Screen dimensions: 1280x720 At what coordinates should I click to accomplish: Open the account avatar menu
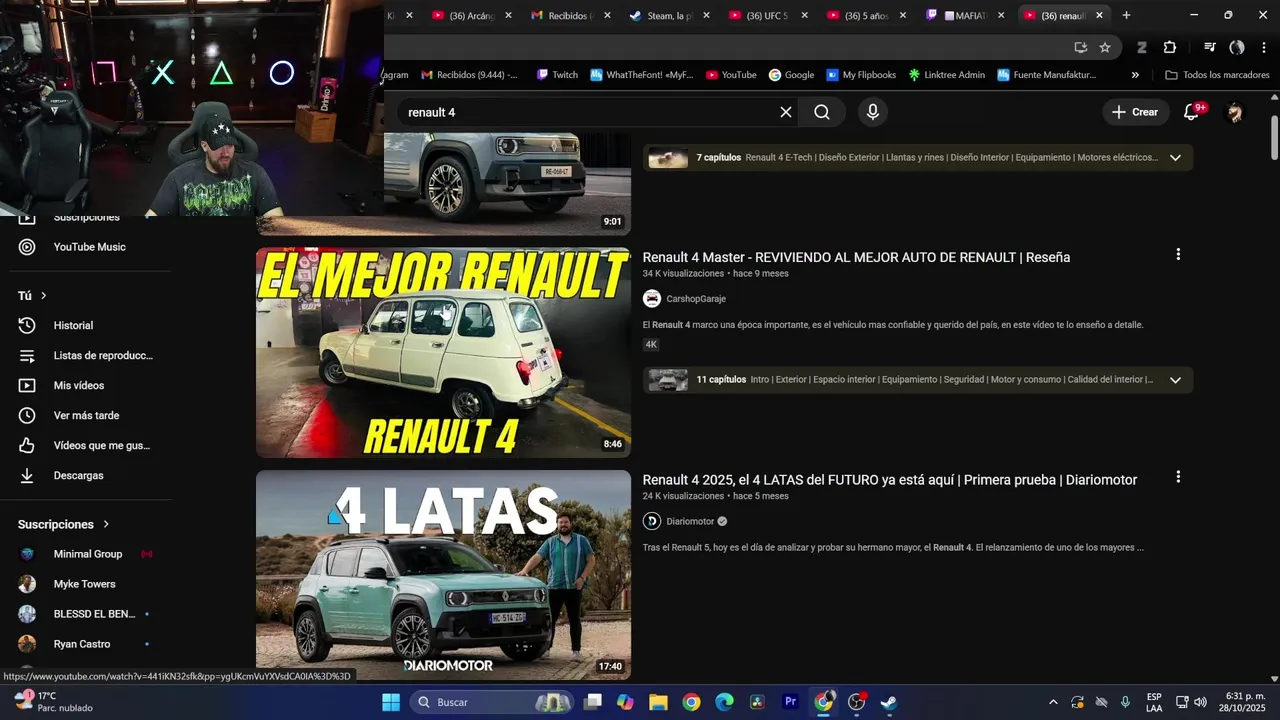pos(1235,112)
